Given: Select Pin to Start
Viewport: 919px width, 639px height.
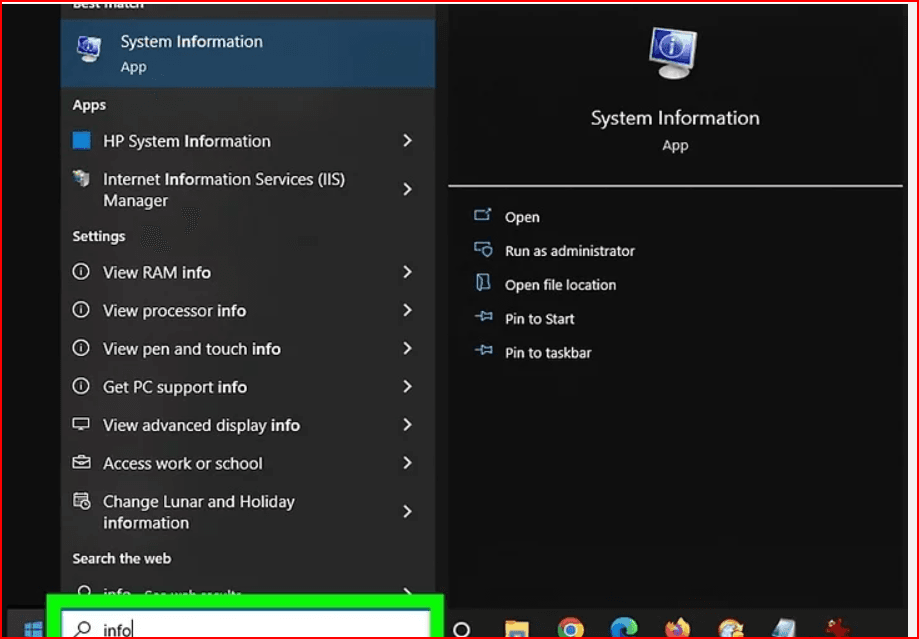Looking at the screenshot, I should [539, 319].
